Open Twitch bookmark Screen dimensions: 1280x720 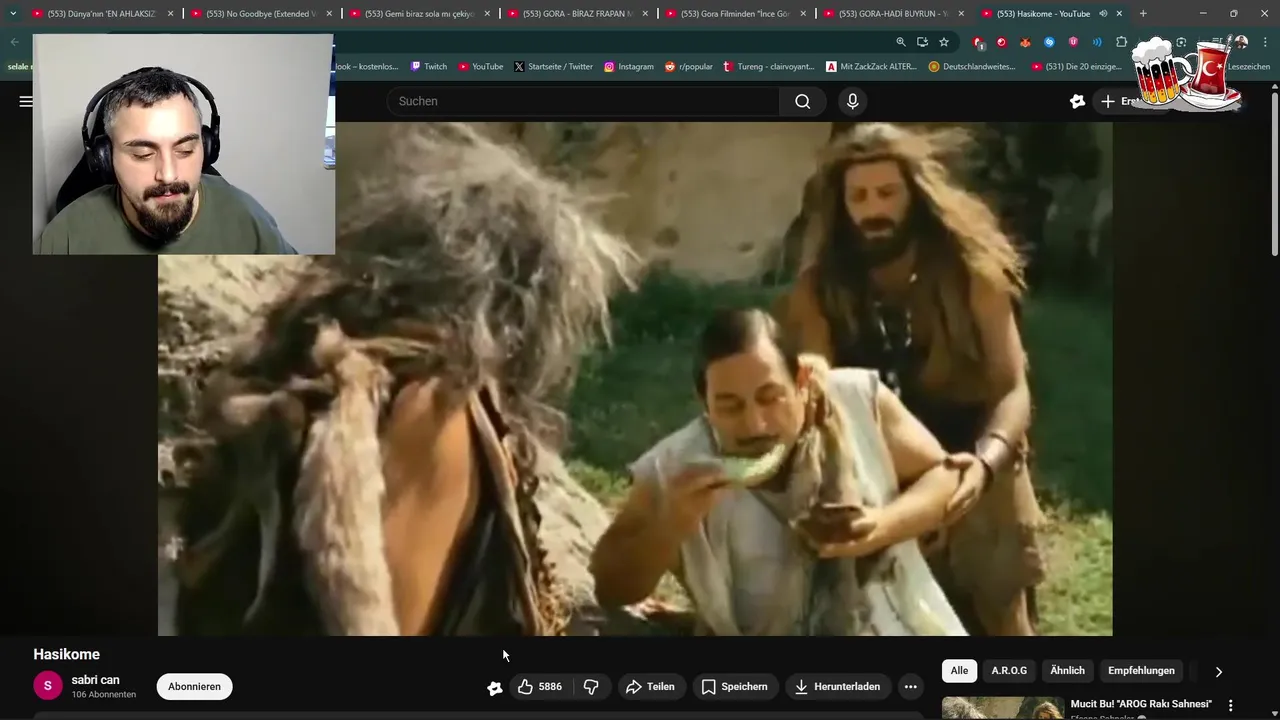(428, 67)
